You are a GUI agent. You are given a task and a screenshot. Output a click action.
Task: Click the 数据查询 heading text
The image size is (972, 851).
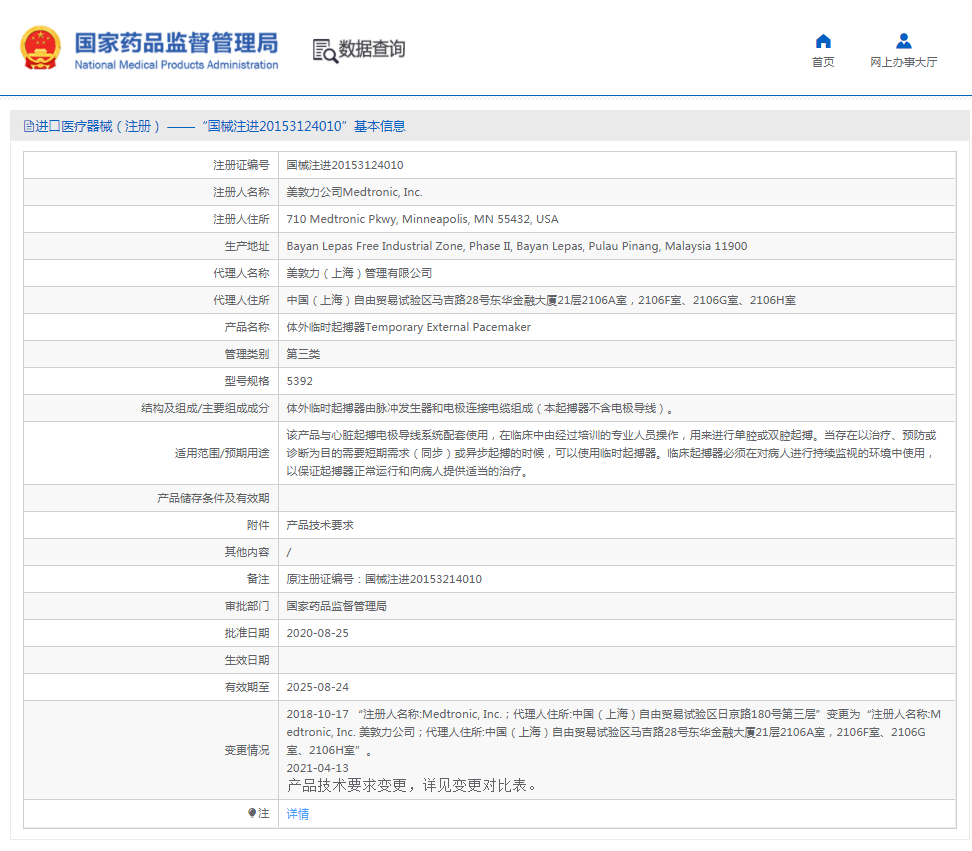click(x=372, y=49)
